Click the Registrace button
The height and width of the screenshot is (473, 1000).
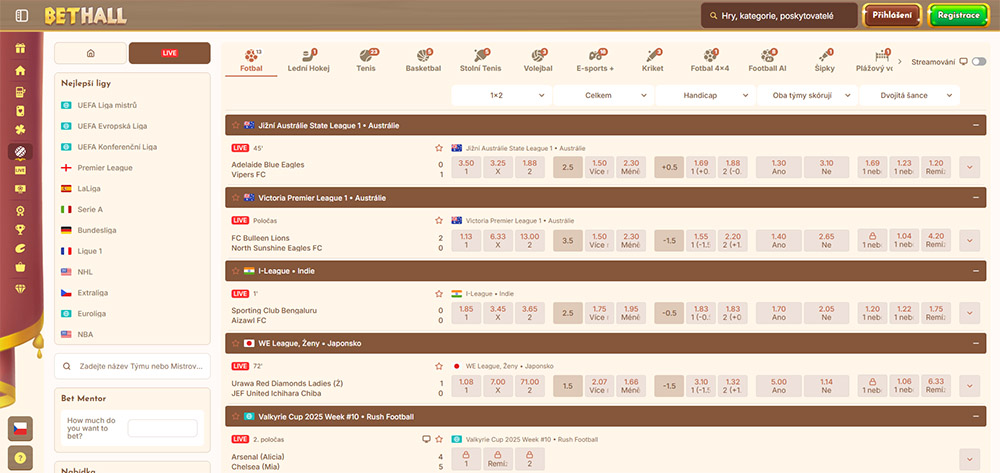pos(958,16)
